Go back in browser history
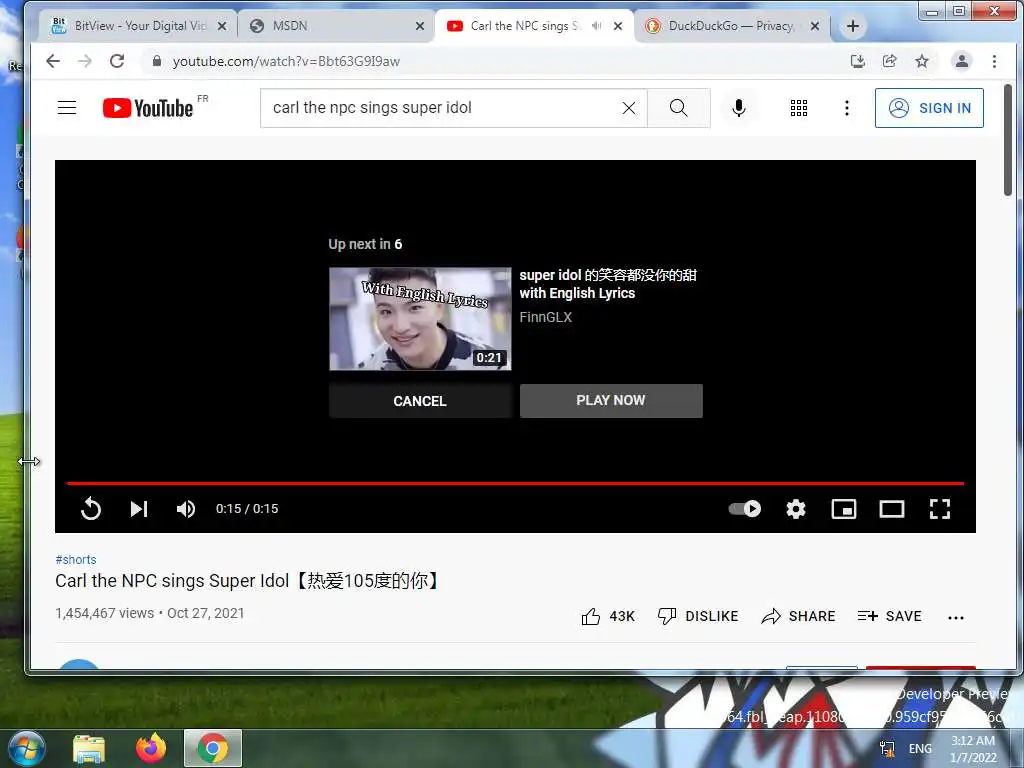Screen dimensions: 1024x768 coord(53,61)
